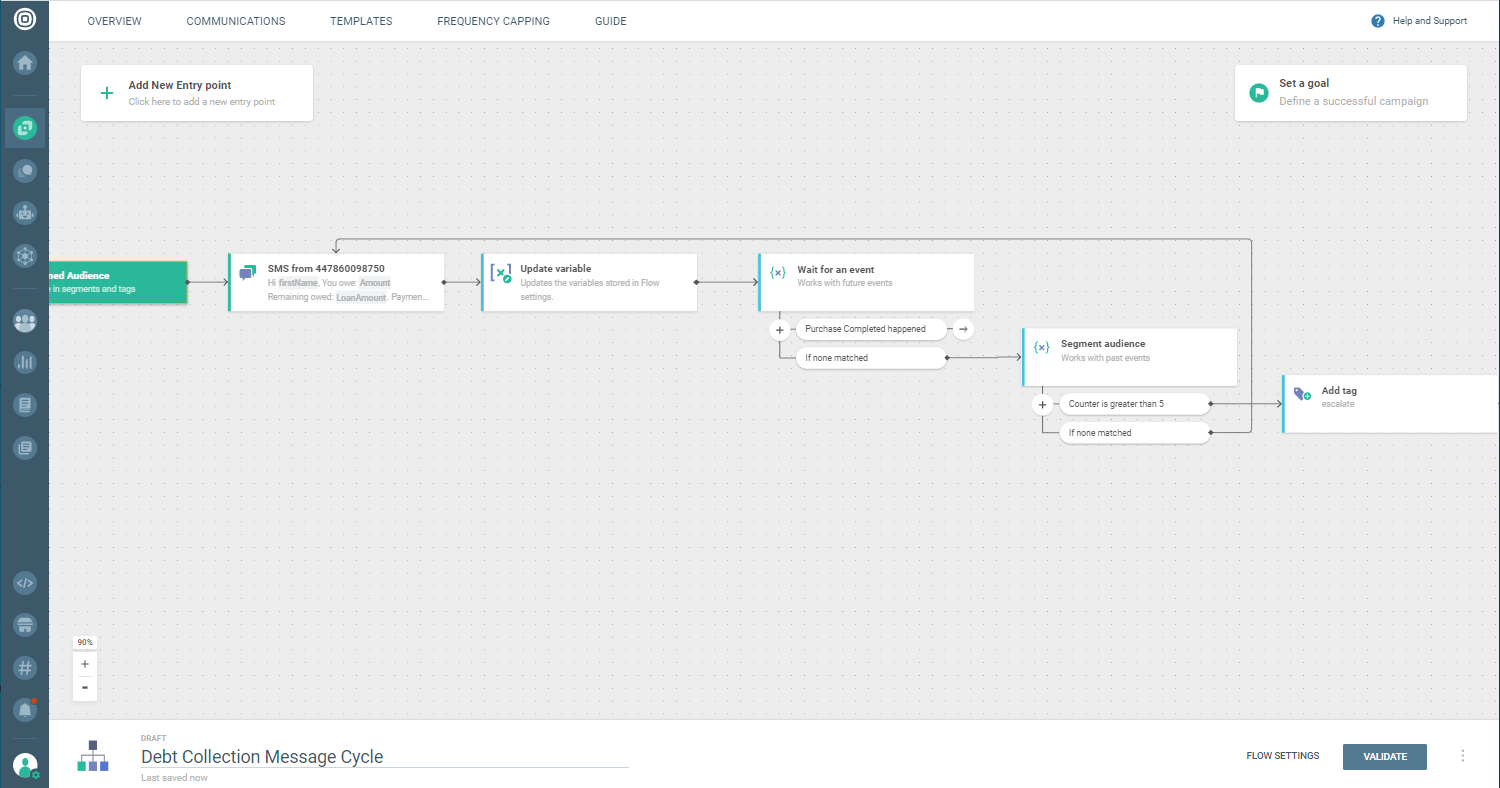The image size is (1500, 788).
Task: Click the Help and Support question icon
Action: [1378, 21]
